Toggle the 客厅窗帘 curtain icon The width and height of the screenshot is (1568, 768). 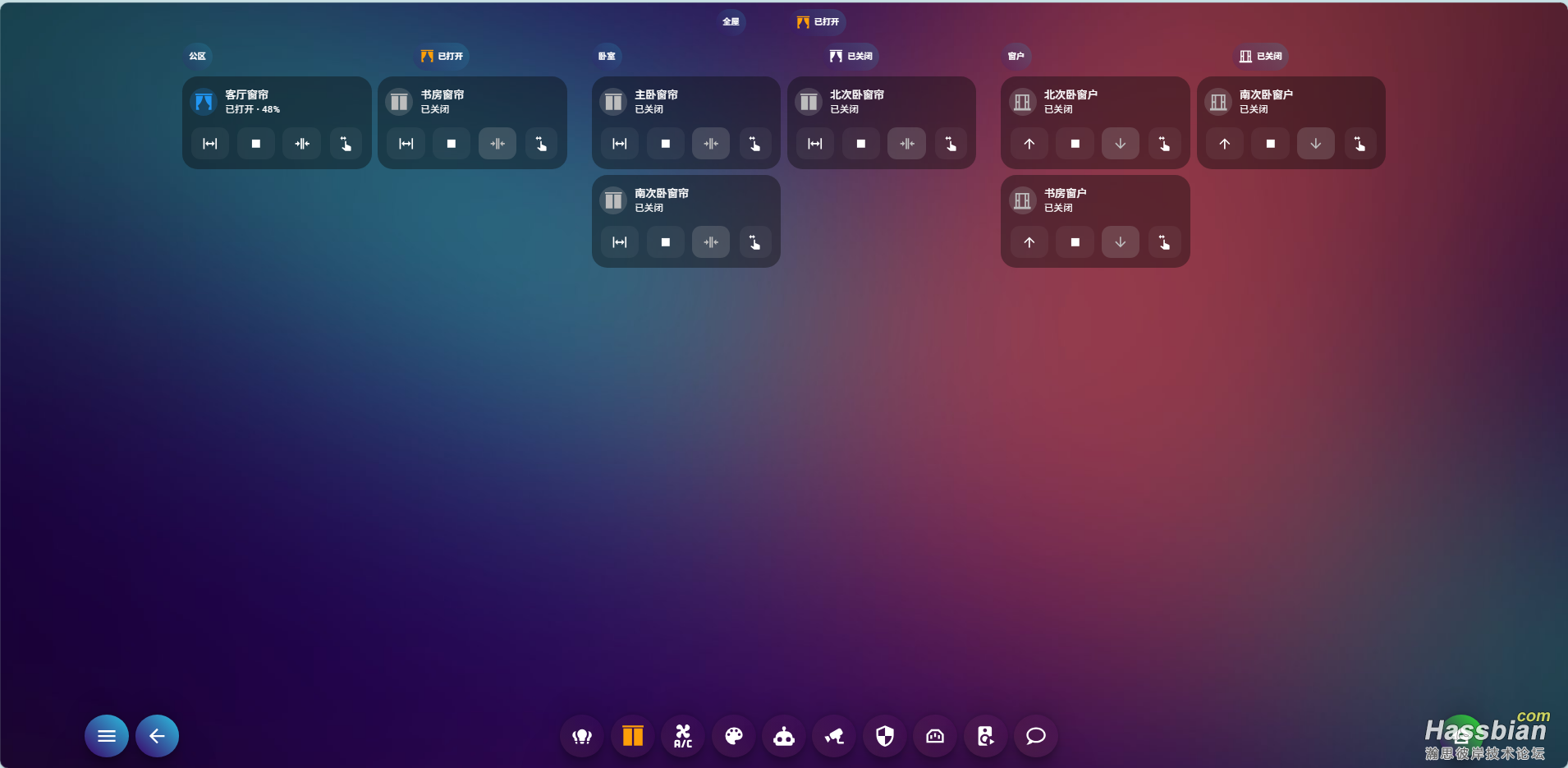(x=204, y=102)
